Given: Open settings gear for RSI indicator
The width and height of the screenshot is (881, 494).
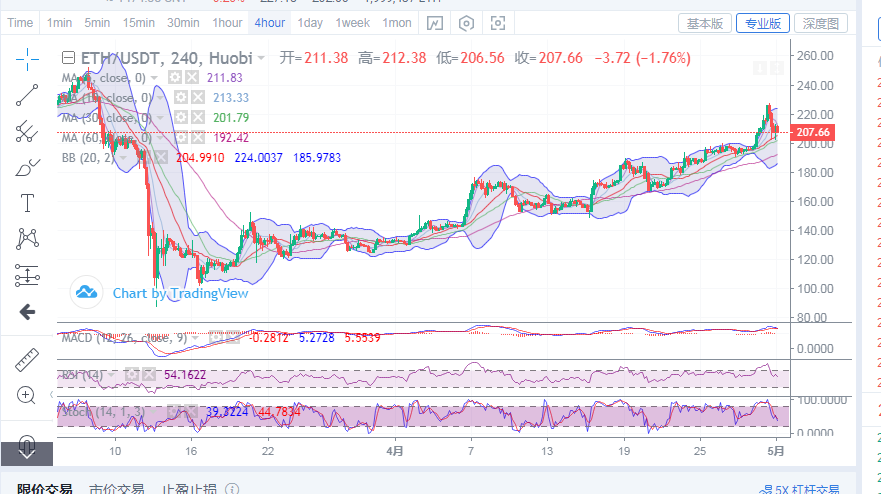Looking at the screenshot, I should 131,374.
